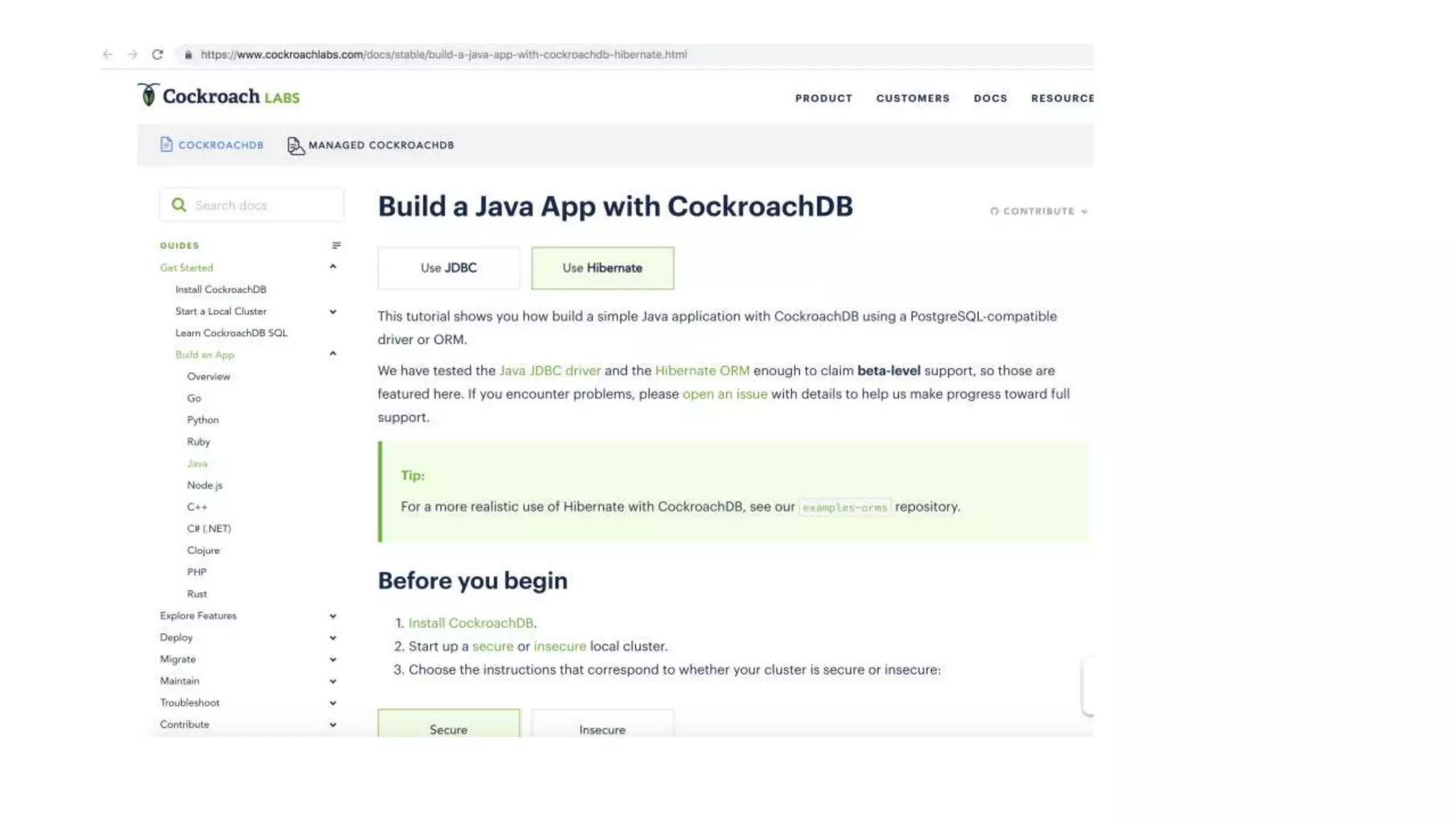The width and height of the screenshot is (1456, 819).
Task: Expand the Contribute sidebar chevron
Action: click(x=333, y=724)
